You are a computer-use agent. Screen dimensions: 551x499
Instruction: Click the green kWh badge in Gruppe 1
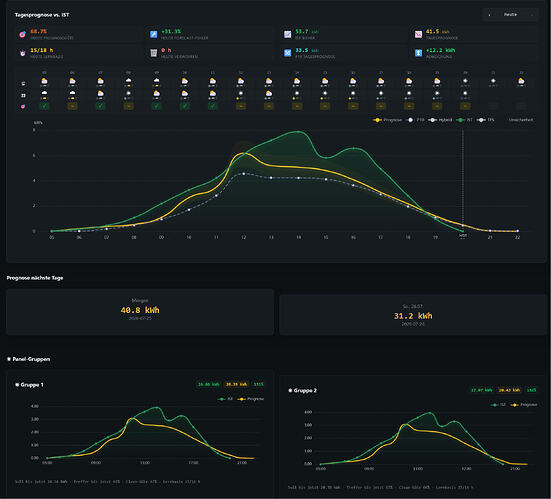209,384
